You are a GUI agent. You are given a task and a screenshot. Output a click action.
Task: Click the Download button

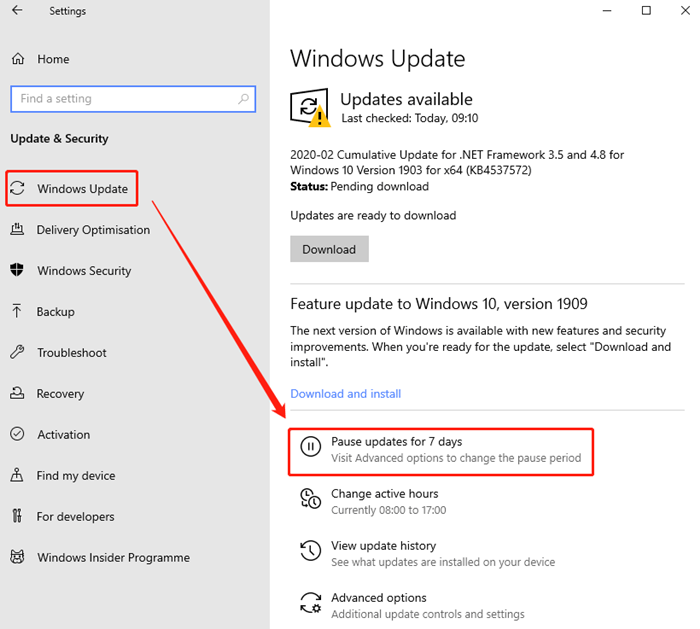(329, 249)
